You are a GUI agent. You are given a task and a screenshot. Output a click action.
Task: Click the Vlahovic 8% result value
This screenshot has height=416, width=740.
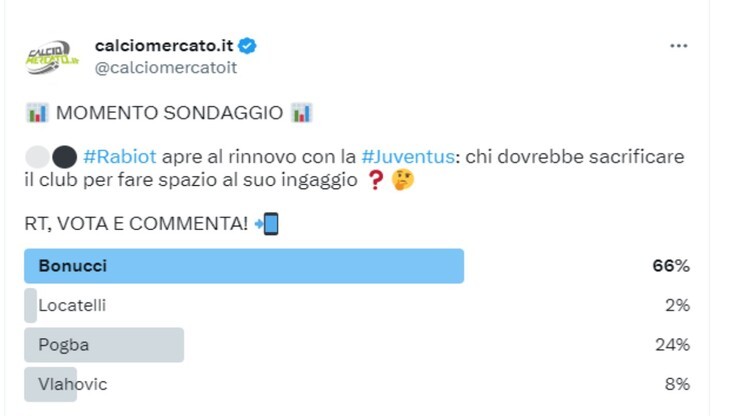coord(676,384)
